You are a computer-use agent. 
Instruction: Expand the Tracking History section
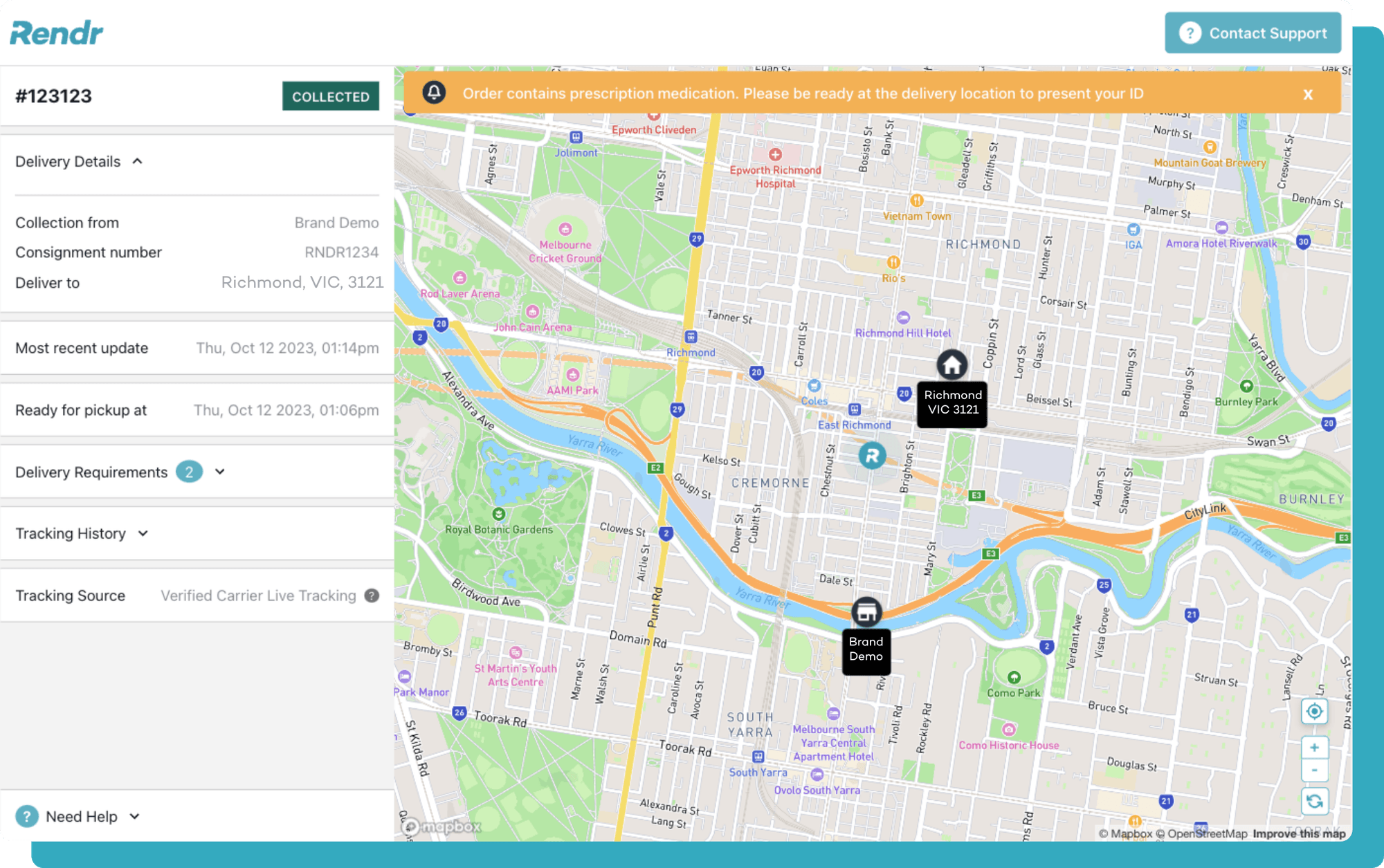point(143,533)
